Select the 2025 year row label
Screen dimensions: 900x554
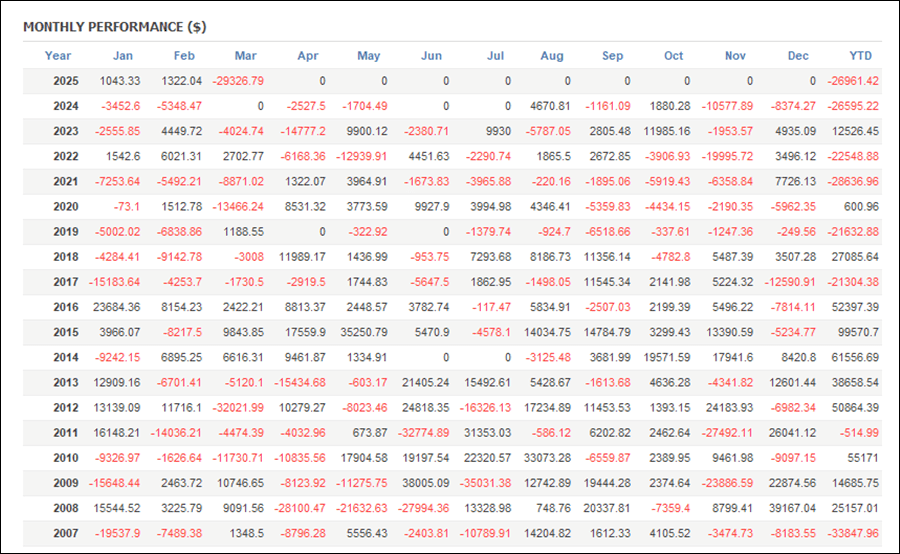[x=66, y=81]
